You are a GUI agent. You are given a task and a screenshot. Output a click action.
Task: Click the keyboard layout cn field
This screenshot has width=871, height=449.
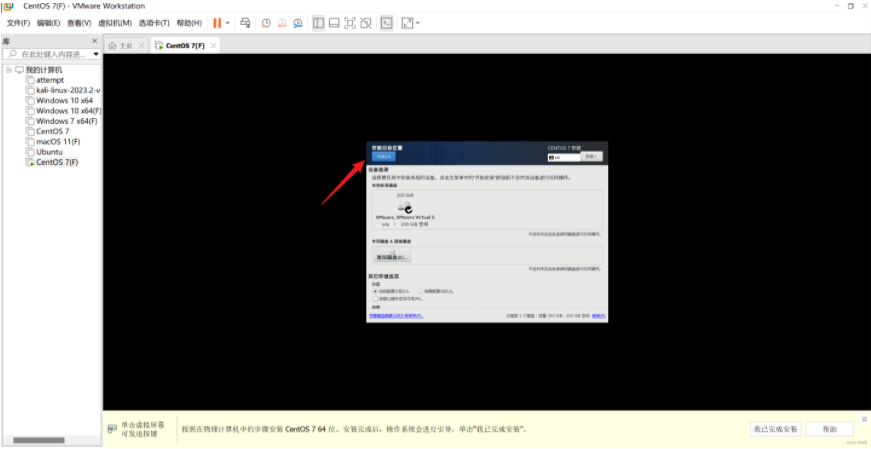coord(564,158)
